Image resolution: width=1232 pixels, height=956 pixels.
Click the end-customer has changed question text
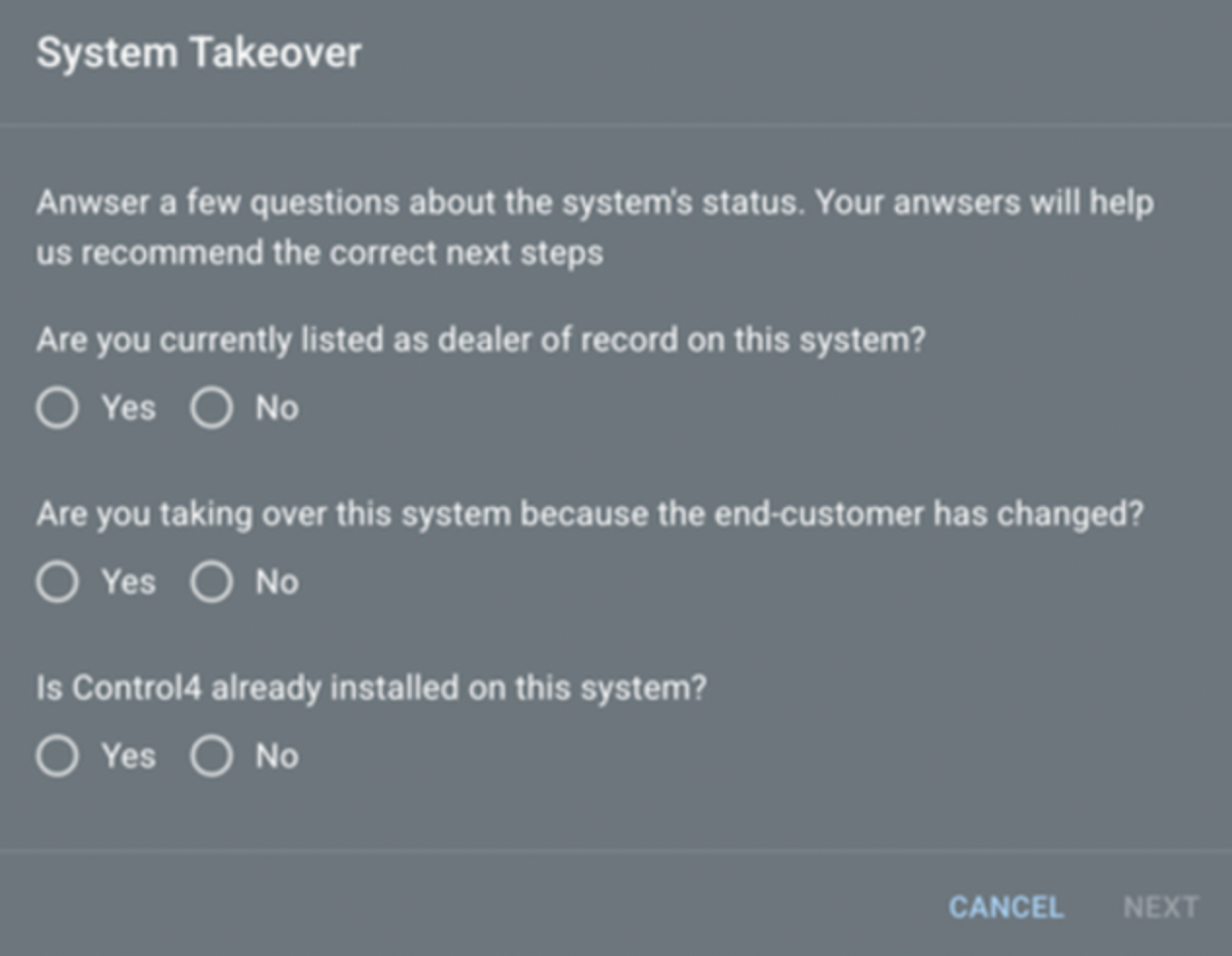coord(590,513)
